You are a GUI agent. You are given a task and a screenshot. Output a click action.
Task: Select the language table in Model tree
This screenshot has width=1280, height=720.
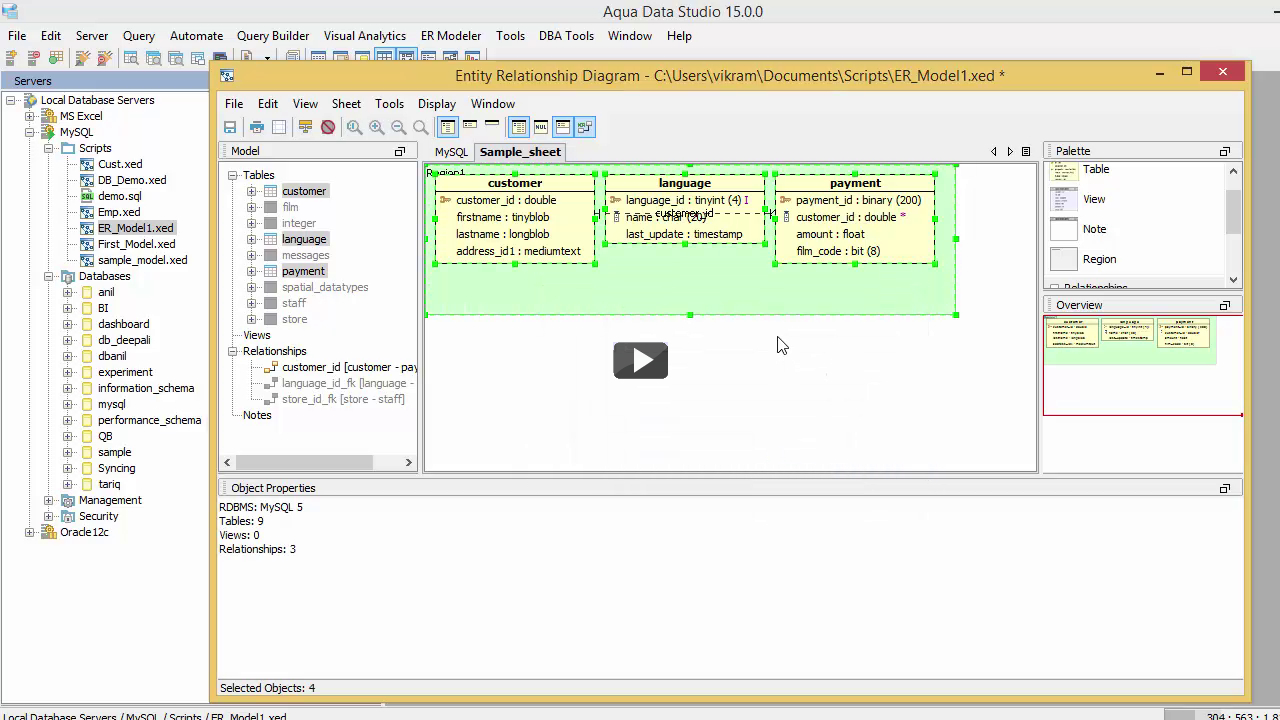coord(304,239)
